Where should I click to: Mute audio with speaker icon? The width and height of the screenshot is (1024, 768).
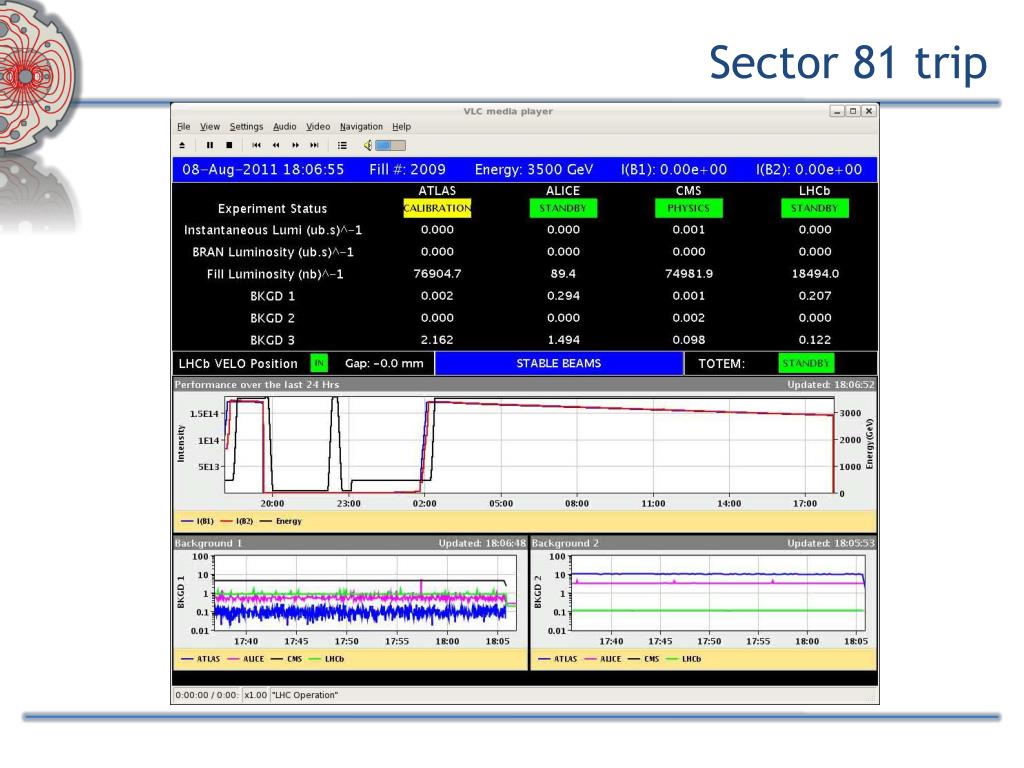click(x=368, y=145)
